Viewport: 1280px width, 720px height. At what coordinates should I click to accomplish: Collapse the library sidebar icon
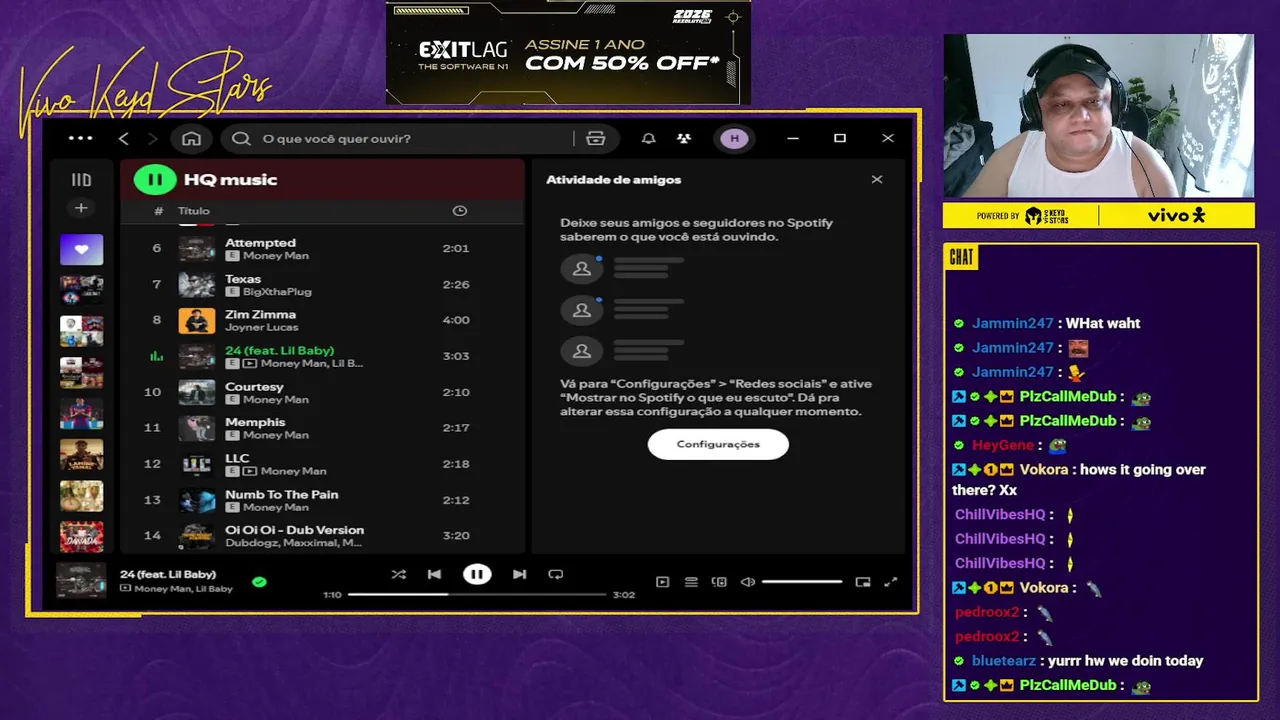click(81, 180)
